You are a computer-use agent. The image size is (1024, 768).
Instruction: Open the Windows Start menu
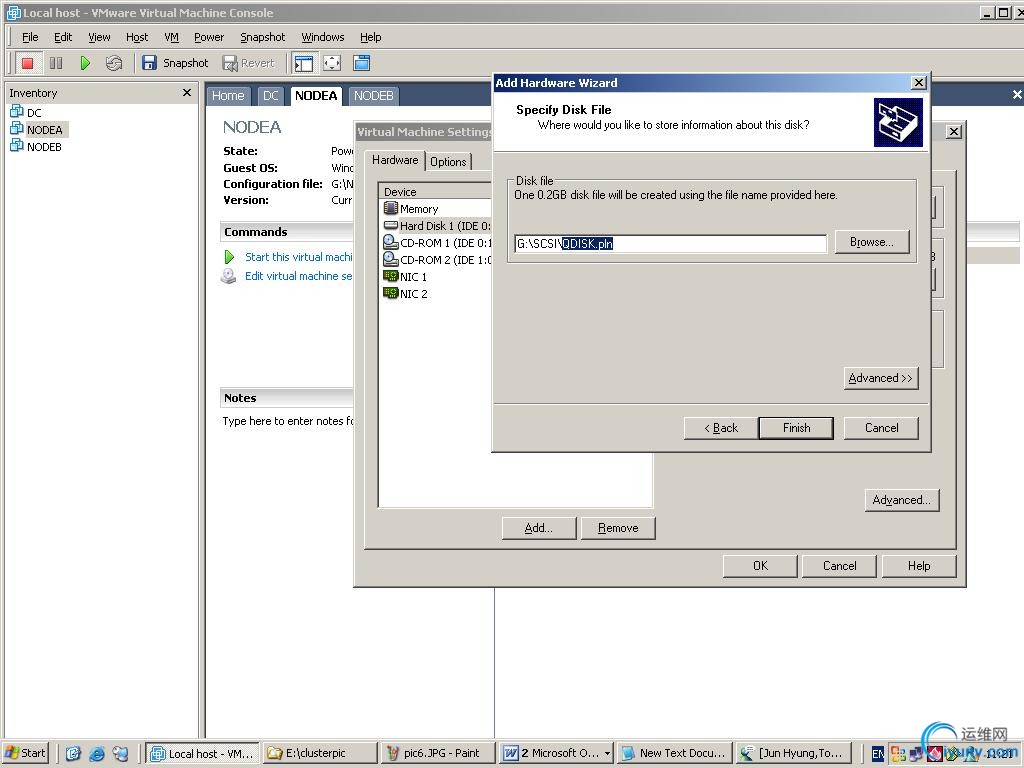point(25,753)
